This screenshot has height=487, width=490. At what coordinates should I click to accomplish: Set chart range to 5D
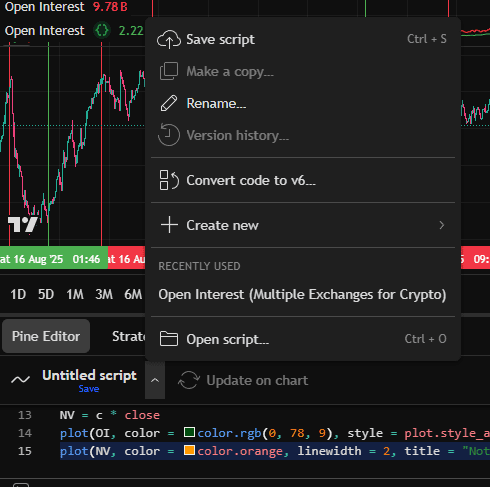[x=46, y=294]
